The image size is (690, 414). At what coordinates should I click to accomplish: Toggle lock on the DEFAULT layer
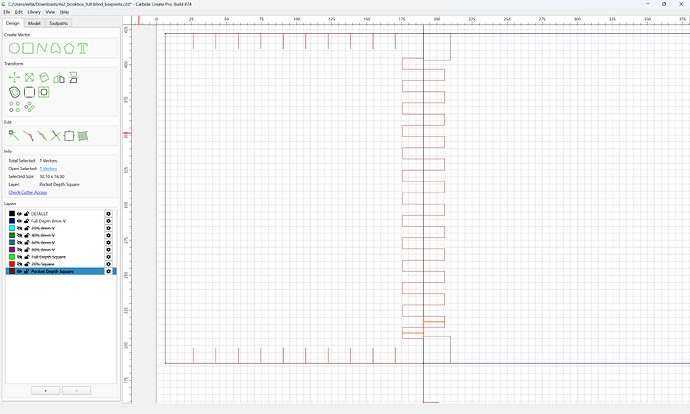(x=26, y=214)
